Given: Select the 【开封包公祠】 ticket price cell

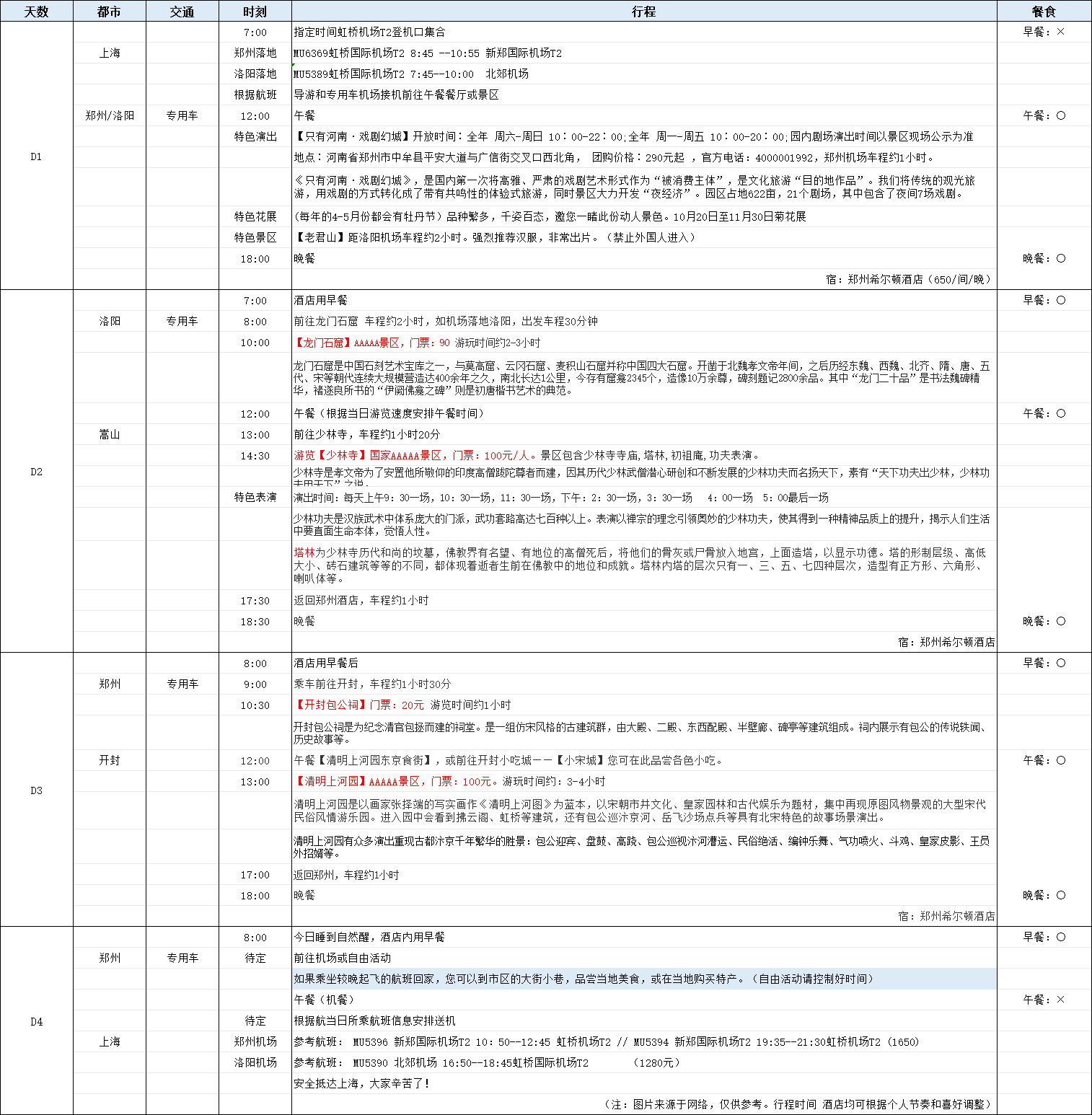Looking at the screenshot, I should [402, 705].
